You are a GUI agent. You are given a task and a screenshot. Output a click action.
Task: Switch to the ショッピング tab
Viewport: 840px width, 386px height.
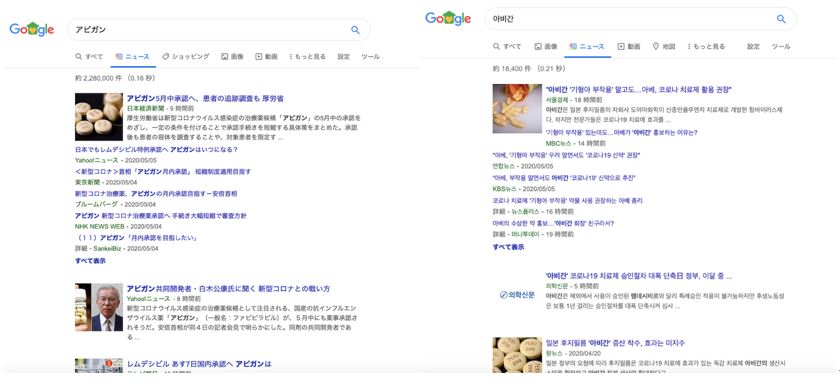point(185,56)
